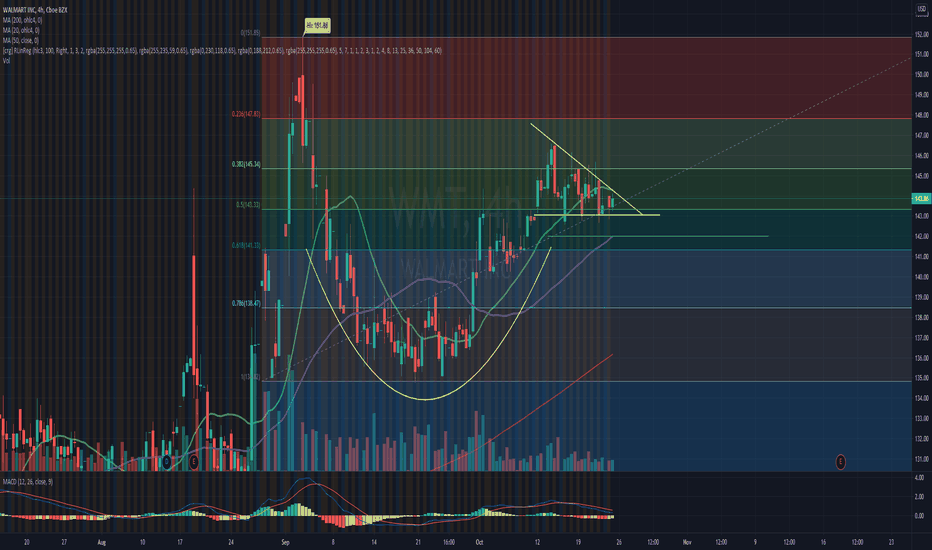Click the 150.00 price axis label
Viewport: 932px width, 550px height.
click(922, 75)
